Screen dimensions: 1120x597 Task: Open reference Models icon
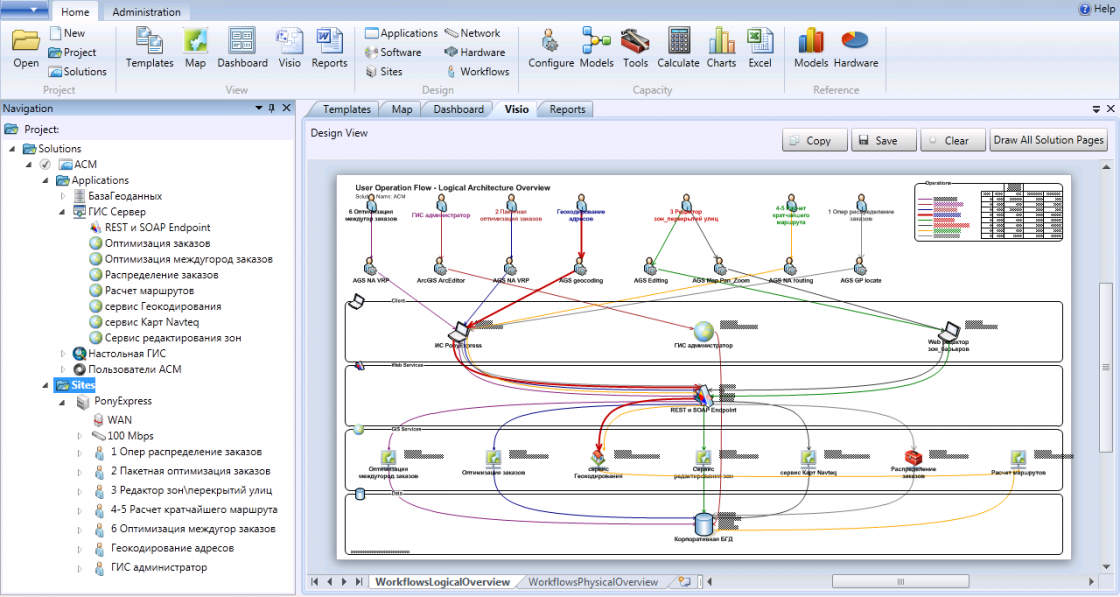[811, 49]
